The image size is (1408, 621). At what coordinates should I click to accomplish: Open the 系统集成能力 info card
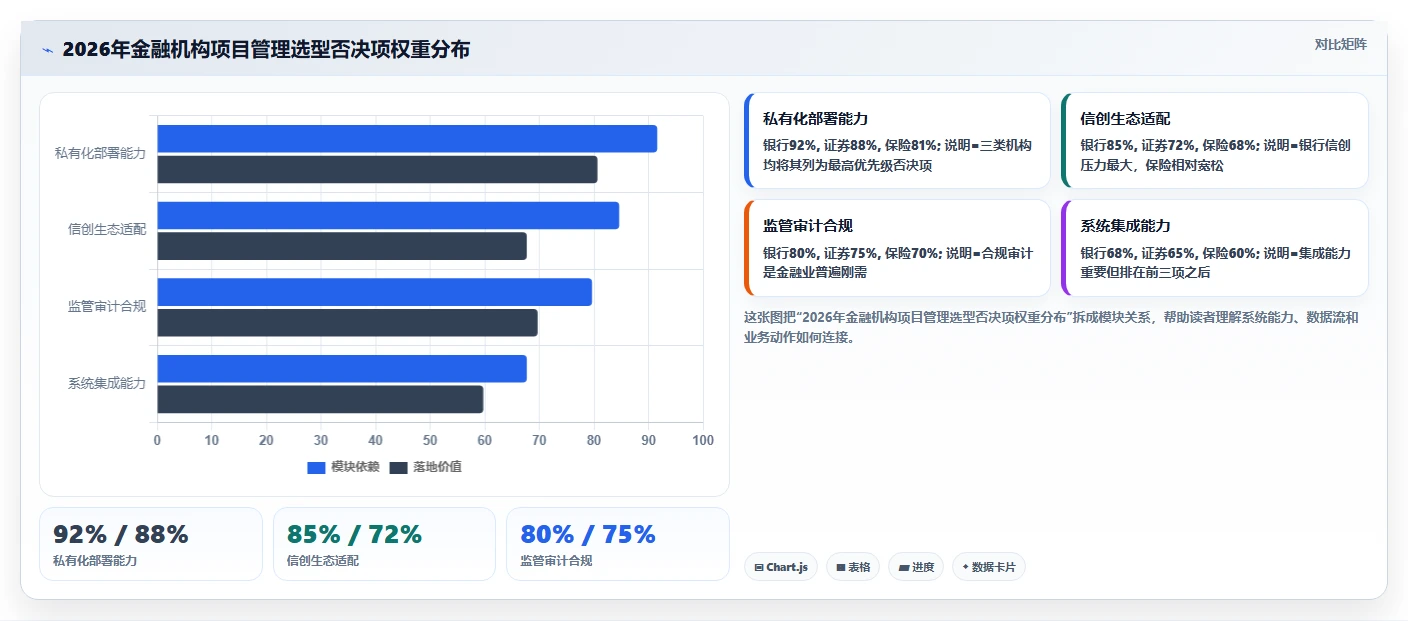1215,248
